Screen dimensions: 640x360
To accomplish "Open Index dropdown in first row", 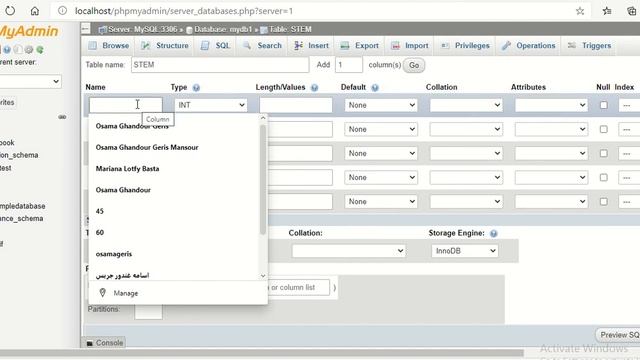I will (629, 105).
